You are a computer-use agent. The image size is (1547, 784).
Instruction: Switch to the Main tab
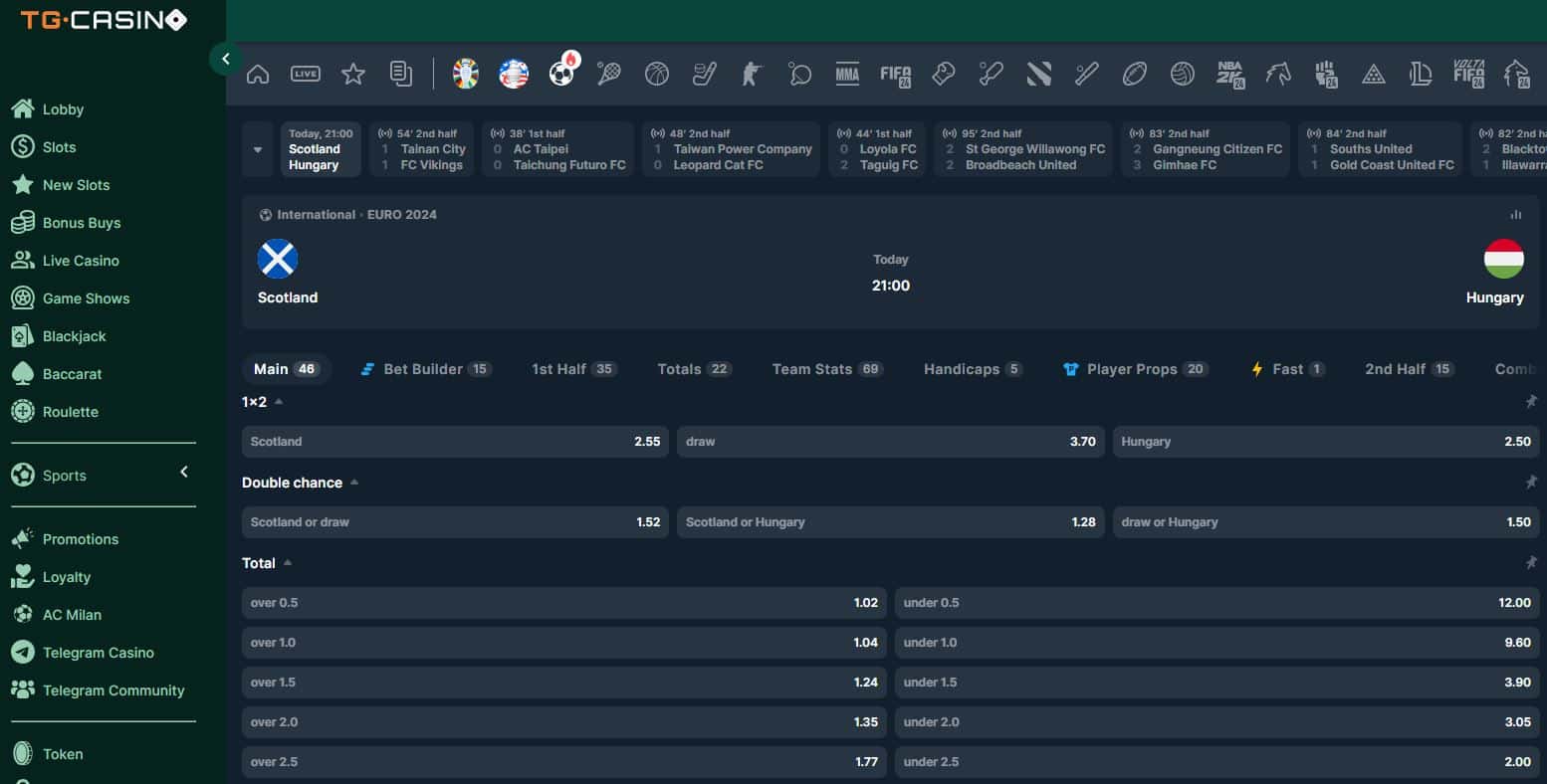[286, 369]
